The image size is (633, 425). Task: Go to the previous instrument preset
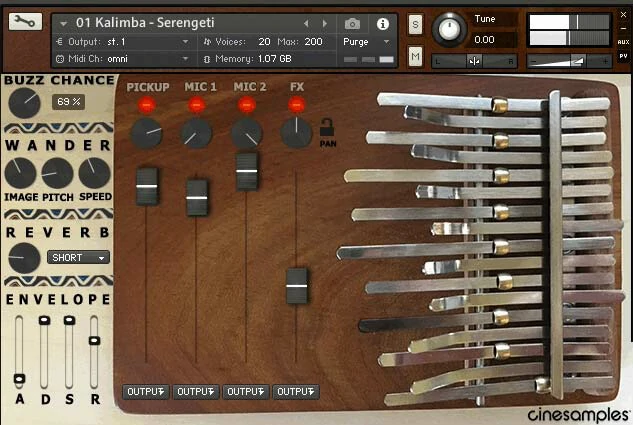tap(306, 23)
